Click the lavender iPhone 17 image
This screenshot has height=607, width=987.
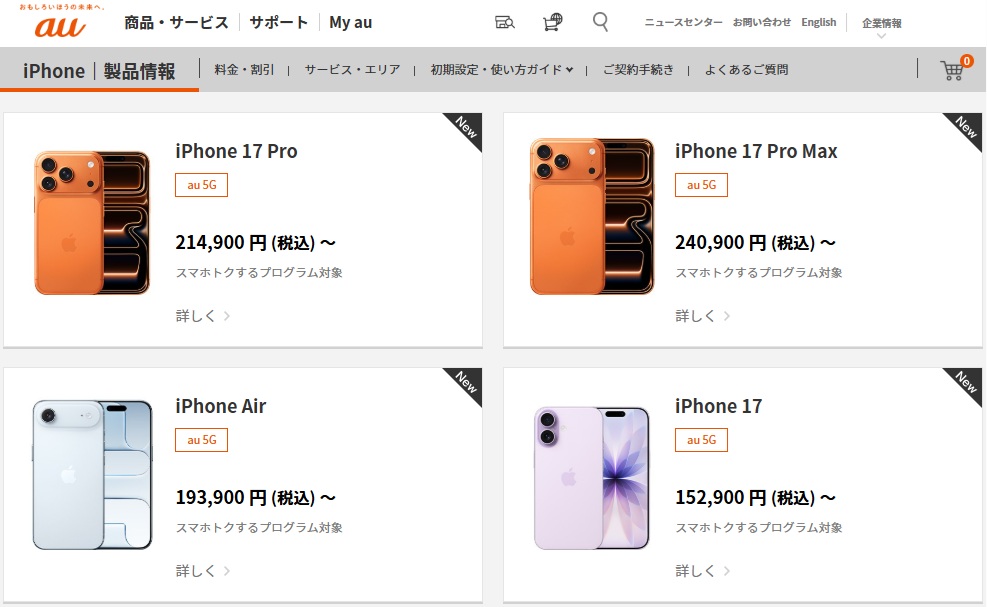tap(592, 478)
